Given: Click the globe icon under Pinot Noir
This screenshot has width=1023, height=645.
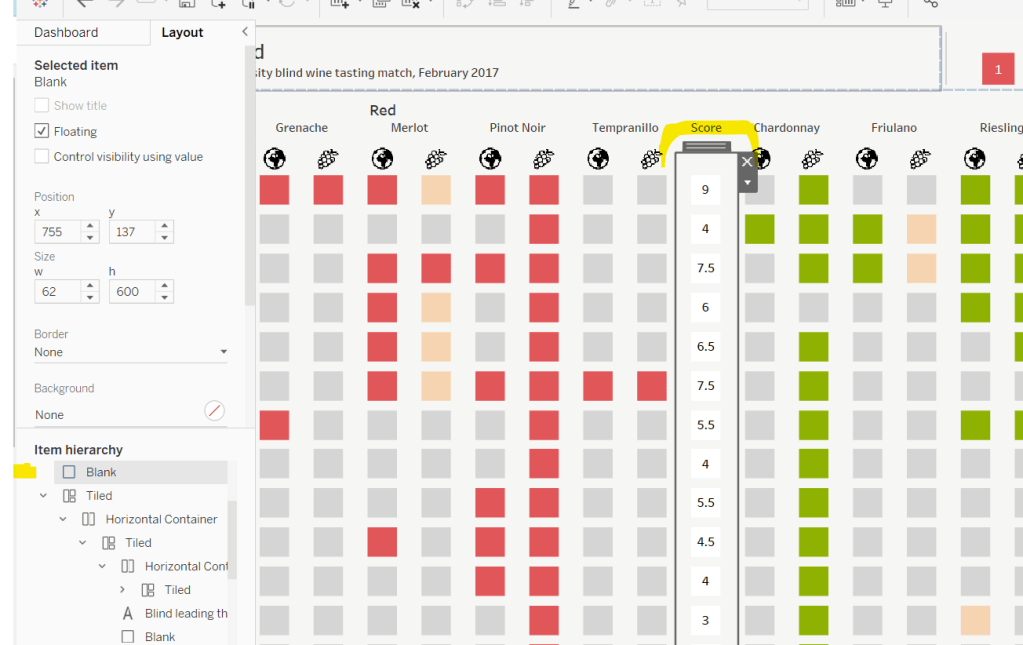Looking at the screenshot, I should point(490,159).
